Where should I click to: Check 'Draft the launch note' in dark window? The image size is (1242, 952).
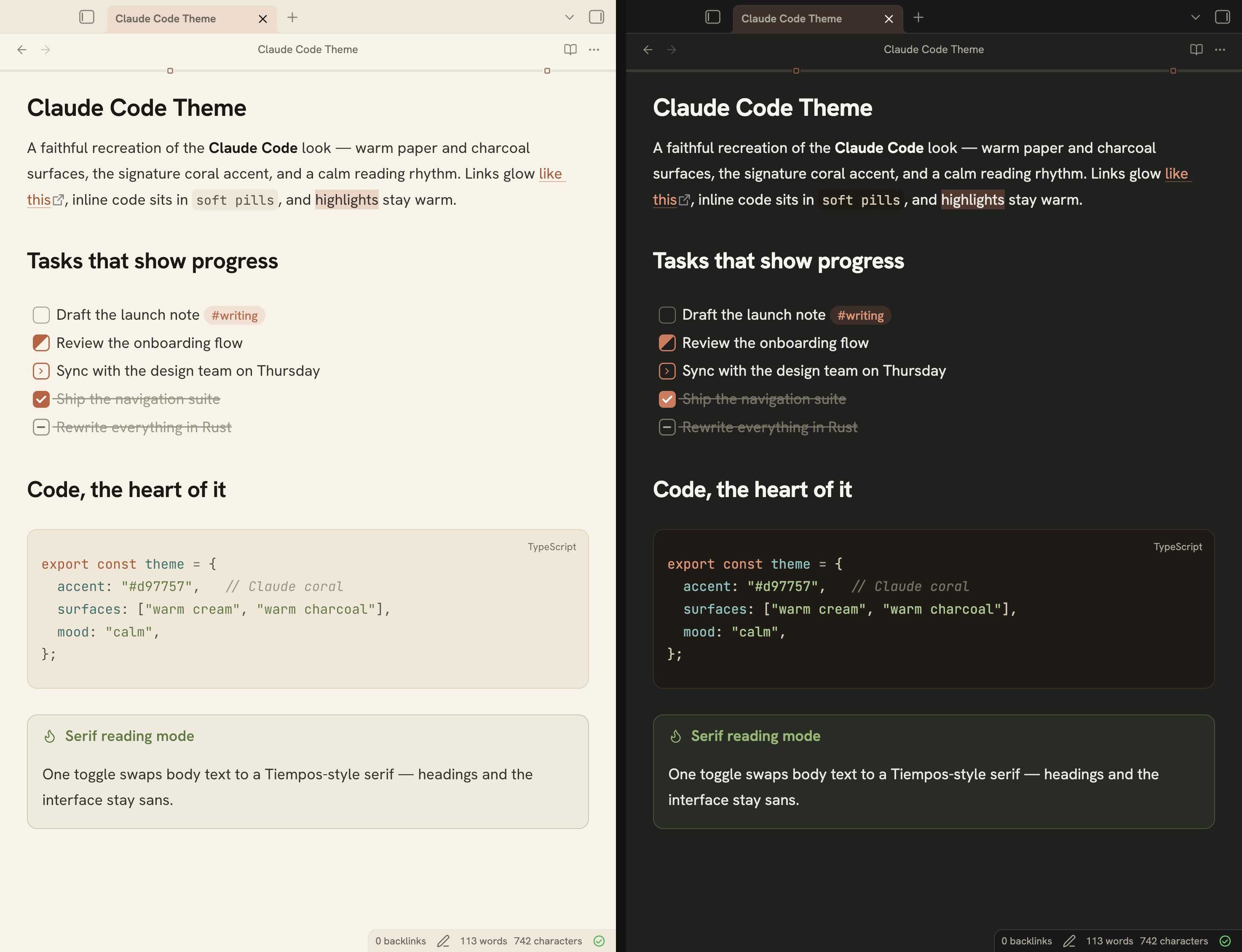click(667, 315)
